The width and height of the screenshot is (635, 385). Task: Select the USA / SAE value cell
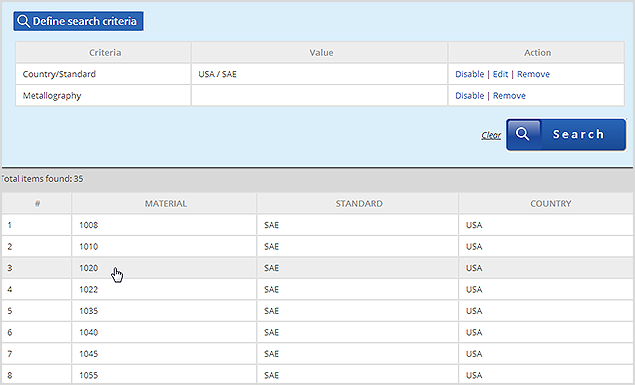320,74
